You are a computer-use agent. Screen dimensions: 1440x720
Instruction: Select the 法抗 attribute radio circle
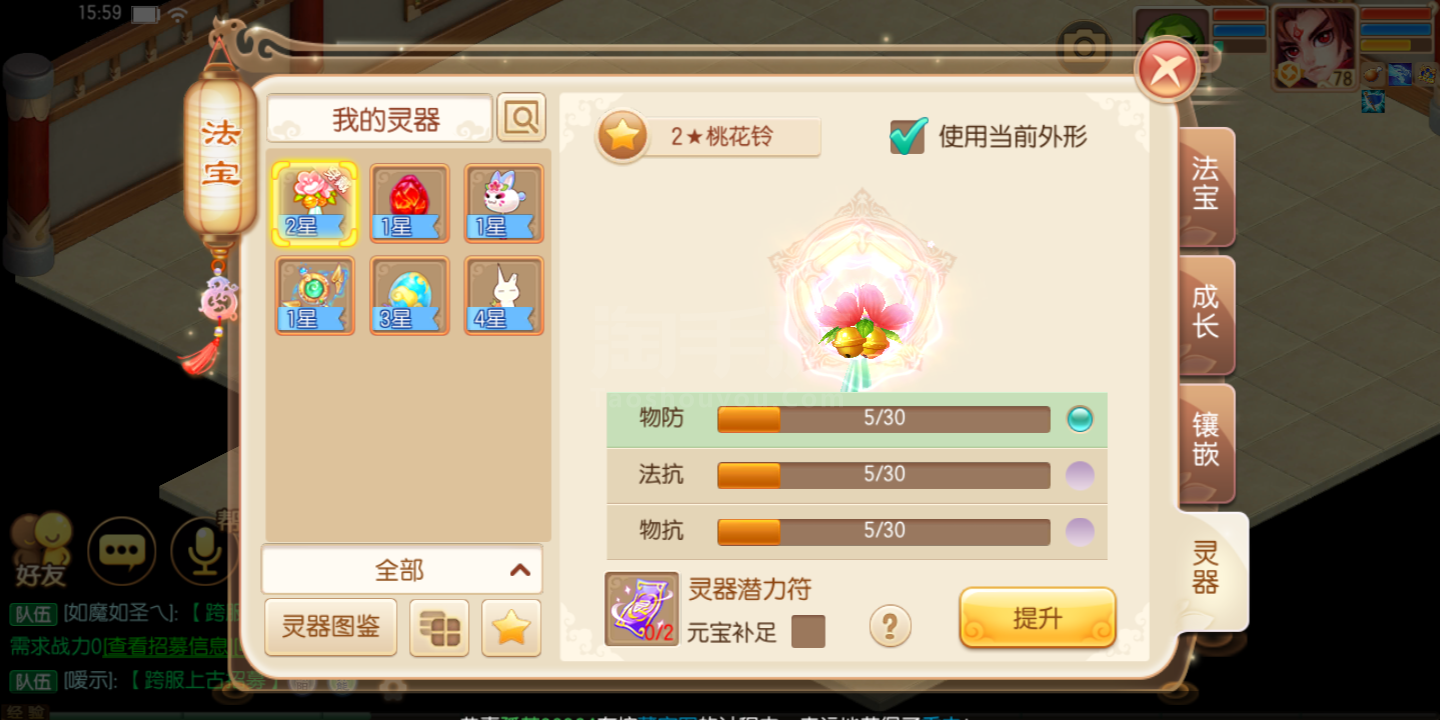[x=1080, y=475]
